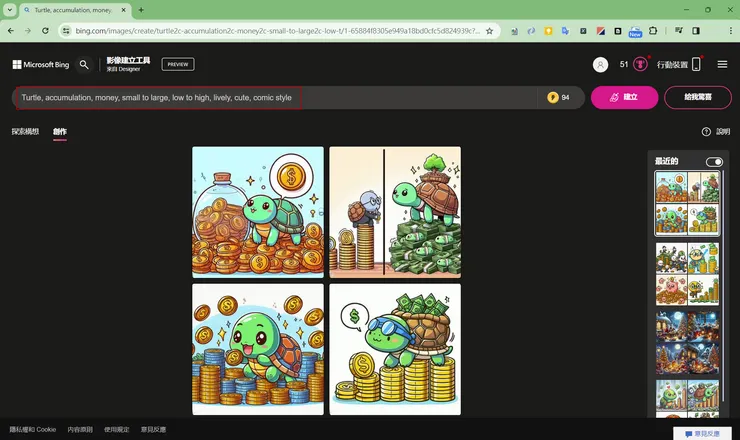The width and height of the screenshot is (740, 440).
Task: Open the Chrome side panel icon
Action: coord(696,31)
